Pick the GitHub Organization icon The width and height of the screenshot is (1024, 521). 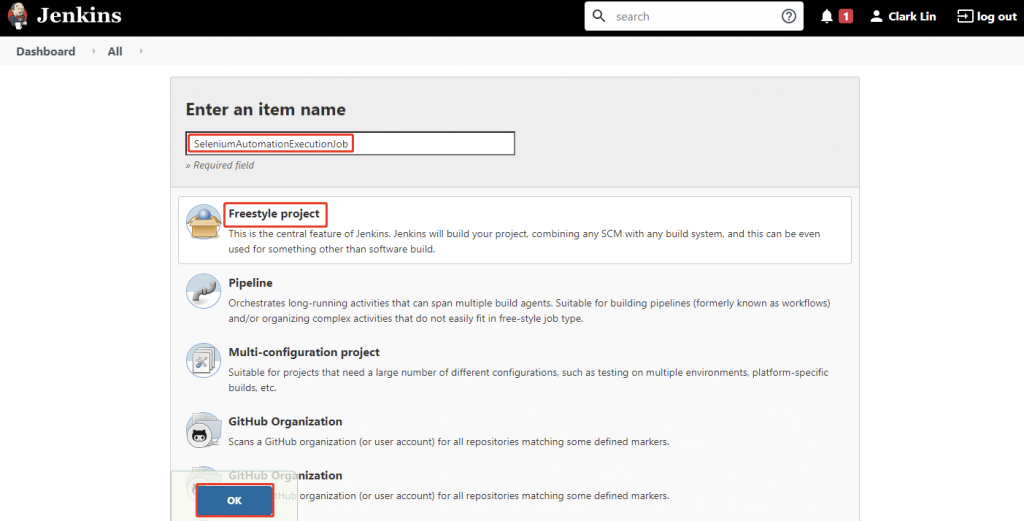[x=204, y=429]
